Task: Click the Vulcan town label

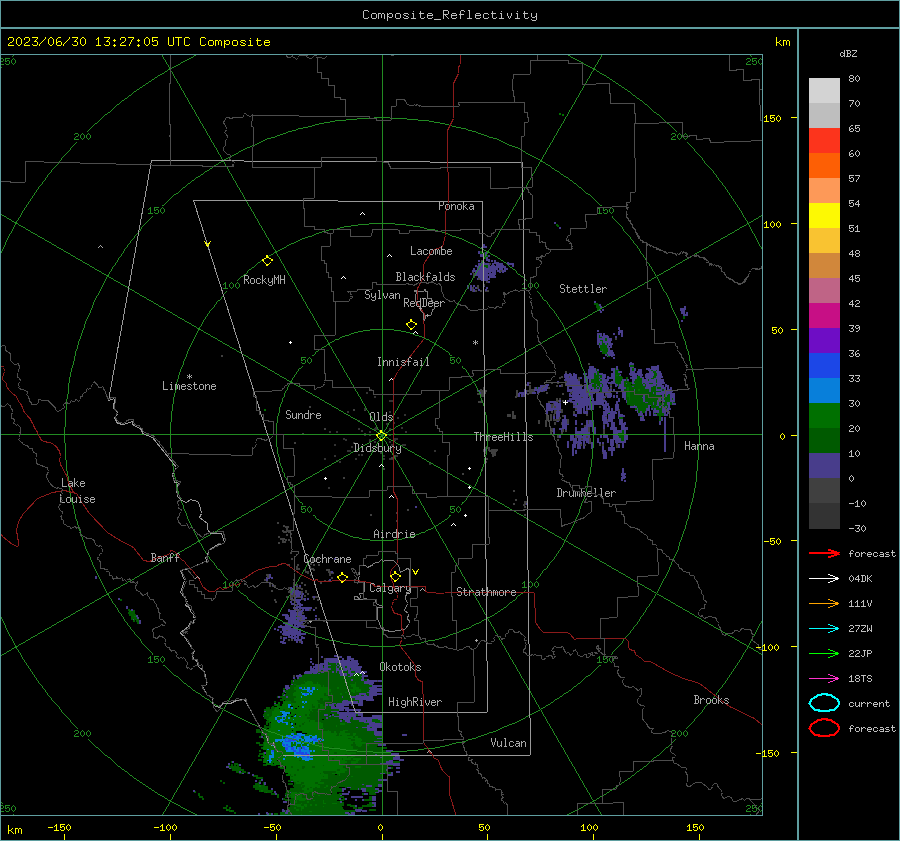Action: tap(508, 743)
